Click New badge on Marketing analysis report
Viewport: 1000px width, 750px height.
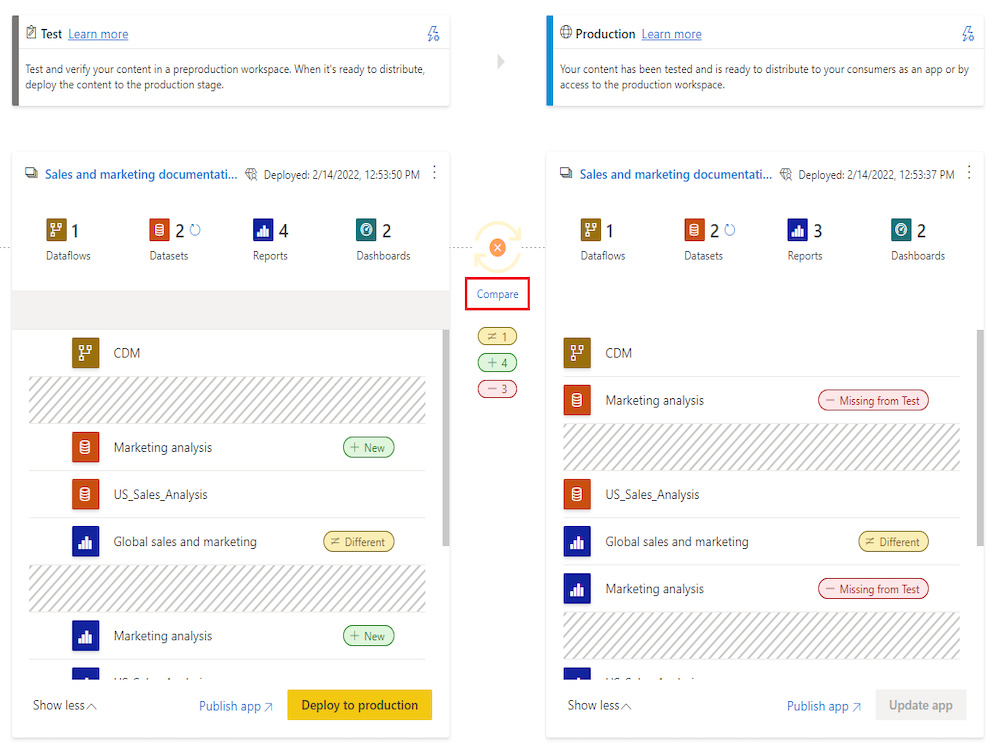click(x=369, y=636)
